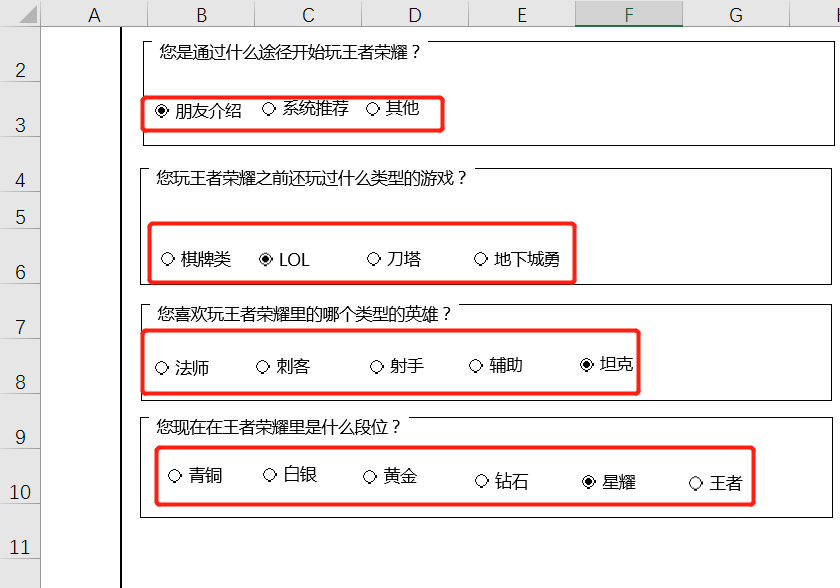The width and height of the screenshot is (840, 588).
Task: Select row 9 header
Action: point(20,421)
